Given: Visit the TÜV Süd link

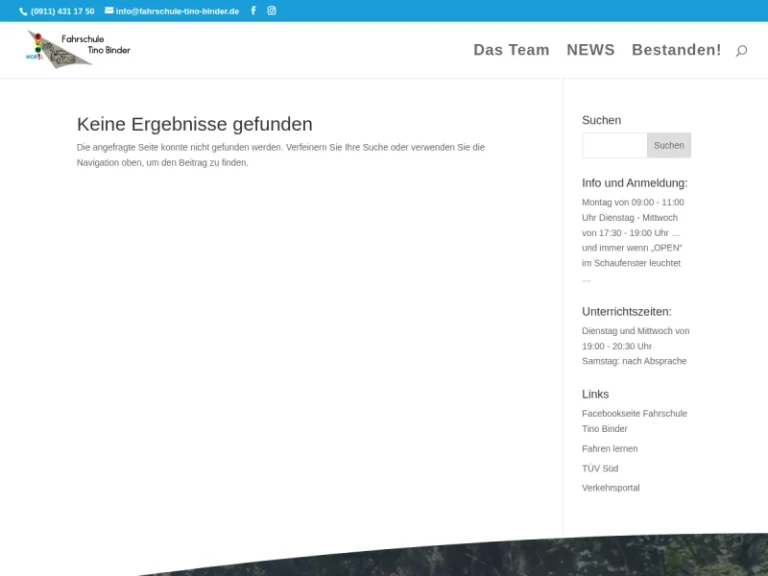Looking at the screenshot, I should [x=600, y=468].
